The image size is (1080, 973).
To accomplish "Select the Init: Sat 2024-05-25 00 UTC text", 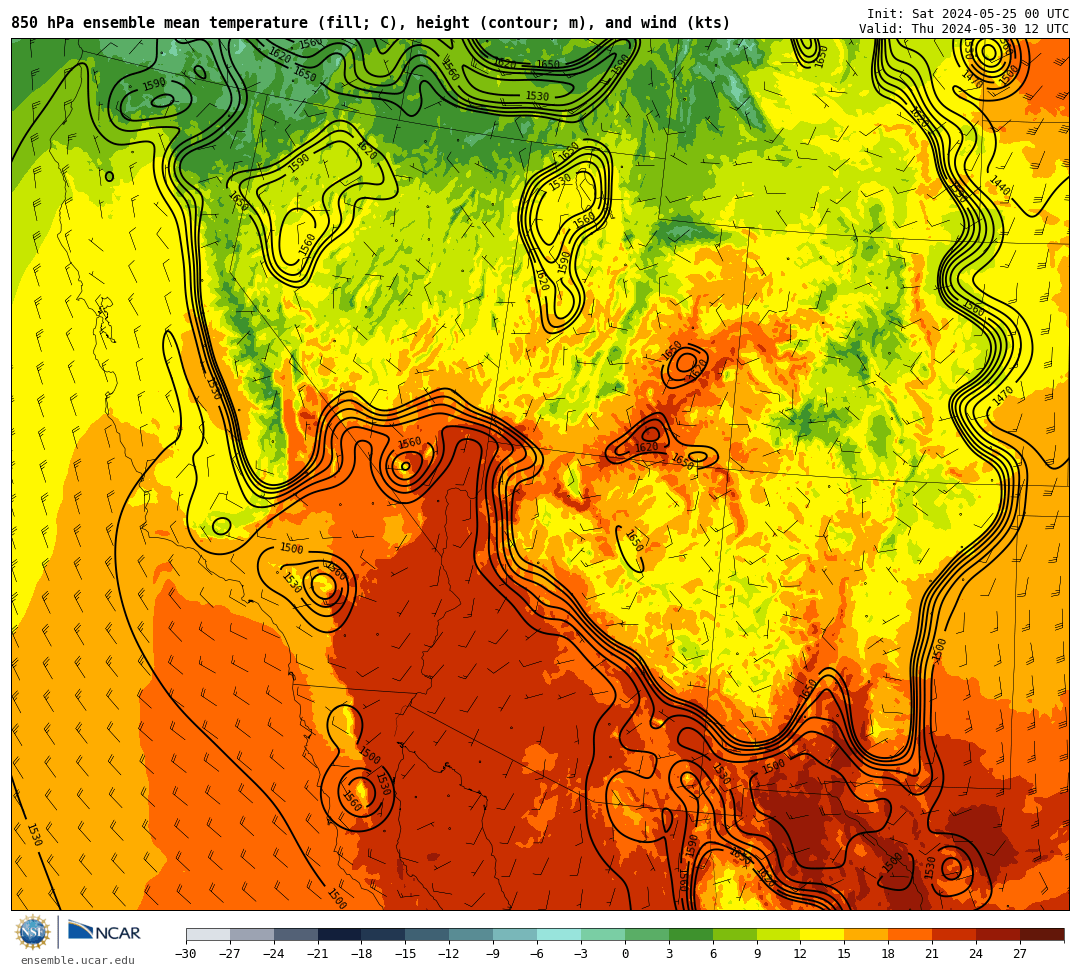I will (x=968, y=14).
